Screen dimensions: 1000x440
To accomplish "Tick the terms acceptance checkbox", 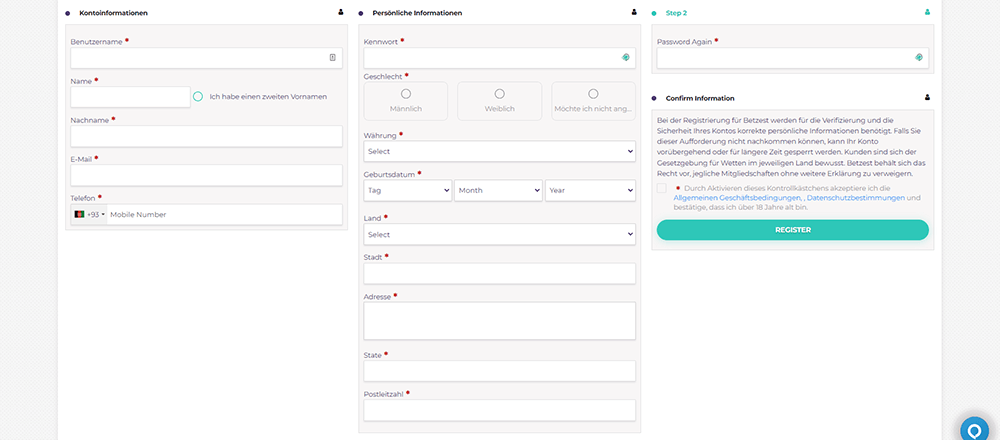I will click(662, 188).
